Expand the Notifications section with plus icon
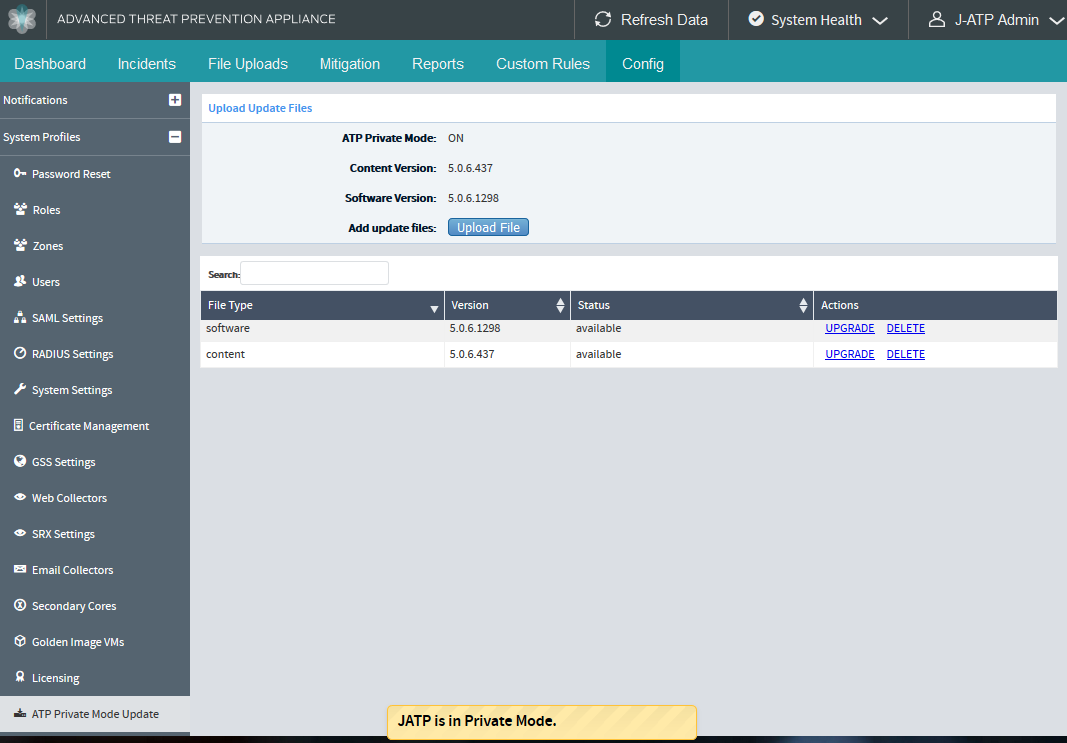1067x743 pixels. coord(175,100)
